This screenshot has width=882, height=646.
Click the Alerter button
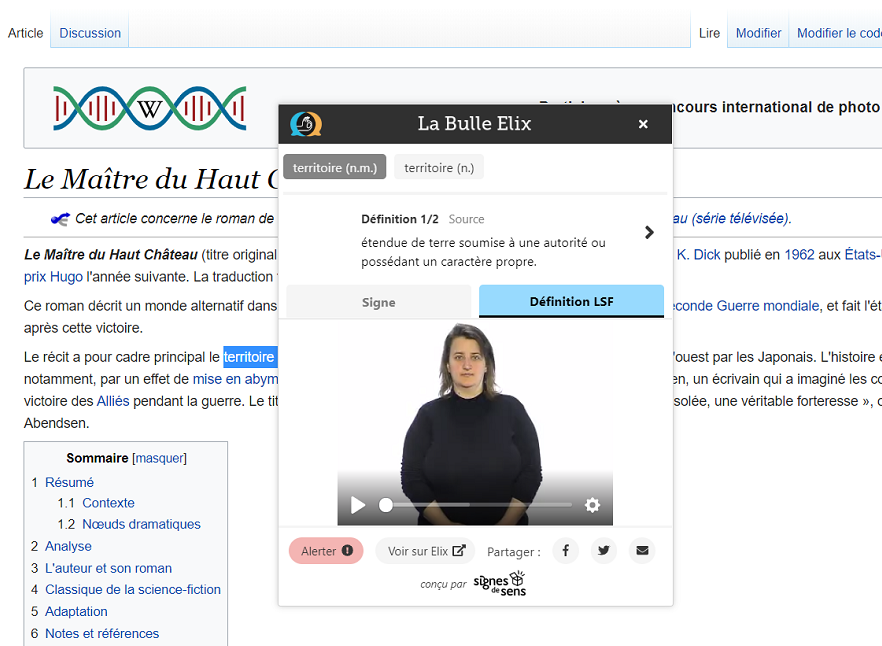tap(326, 551)
